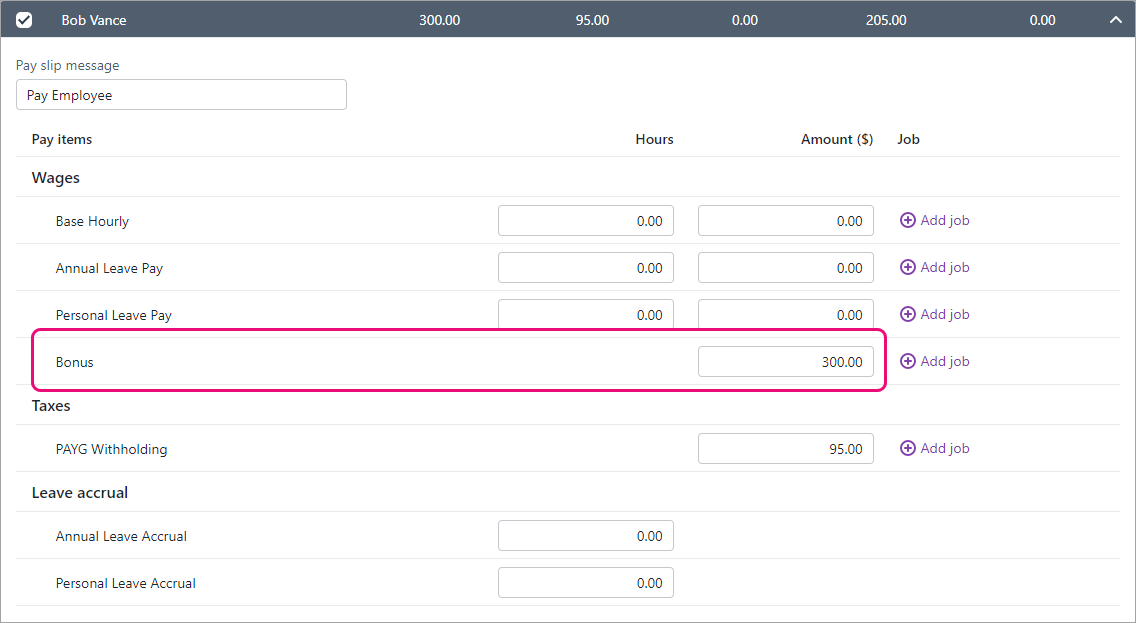The width and height of the screenshot is (1136, 623).
Task: Click the Annual Leave Pay amount field
Action: pyautogui.click(x=785, y=267)
